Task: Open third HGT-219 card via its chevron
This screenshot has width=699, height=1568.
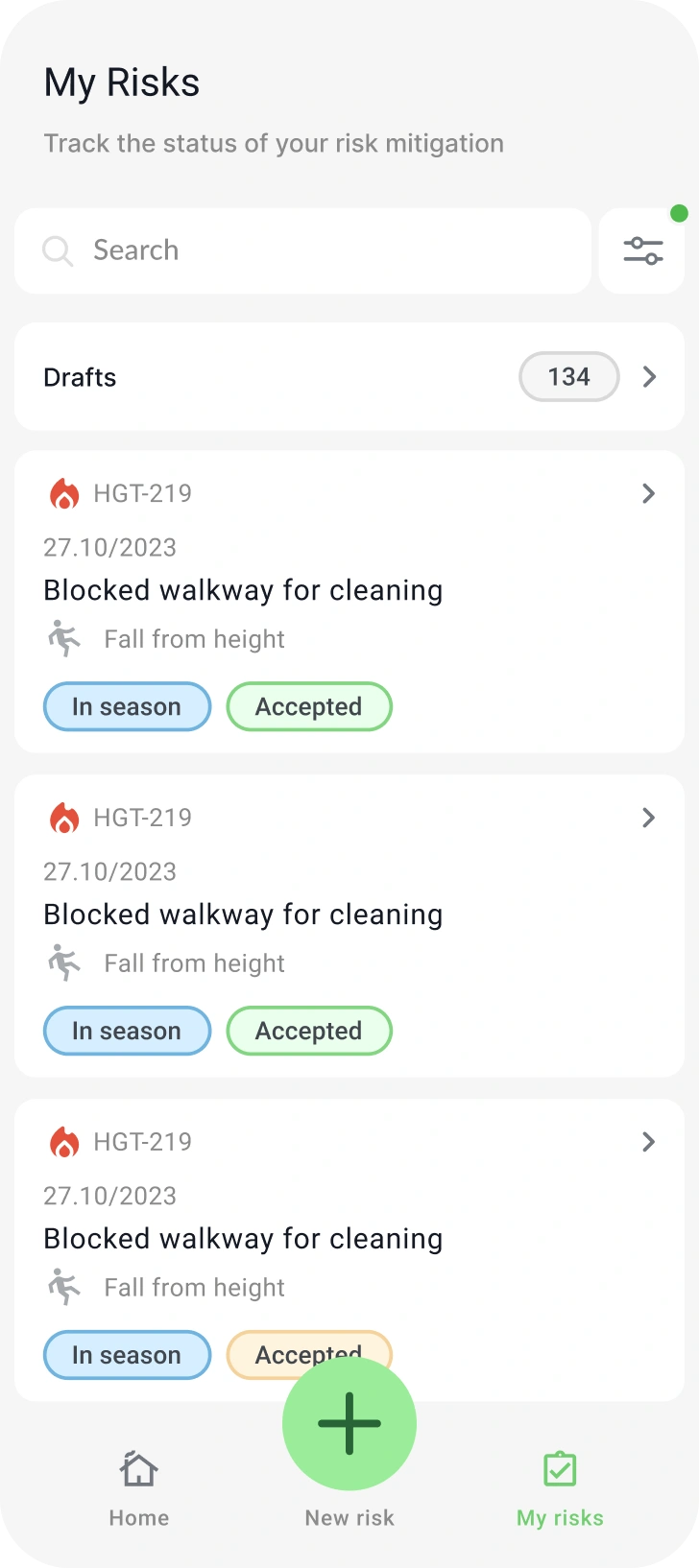Action: pos(649,1143)
